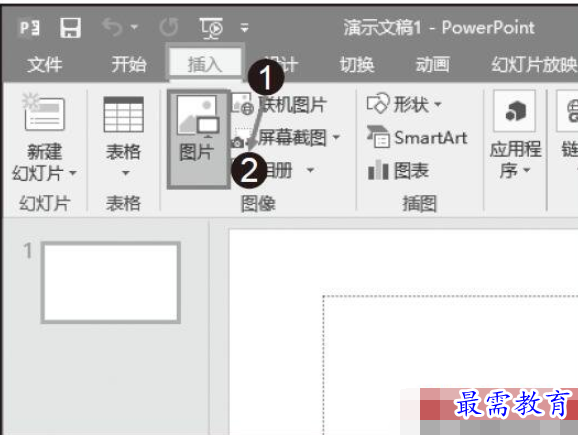
Task: Expand the 相册 dropdown arrow
Action: point(310,170)
